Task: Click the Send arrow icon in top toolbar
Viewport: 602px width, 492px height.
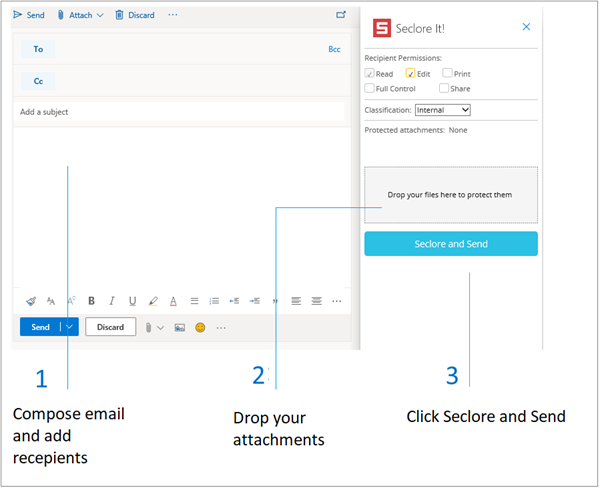Action: pyautogui.click(x=18, y=15)
